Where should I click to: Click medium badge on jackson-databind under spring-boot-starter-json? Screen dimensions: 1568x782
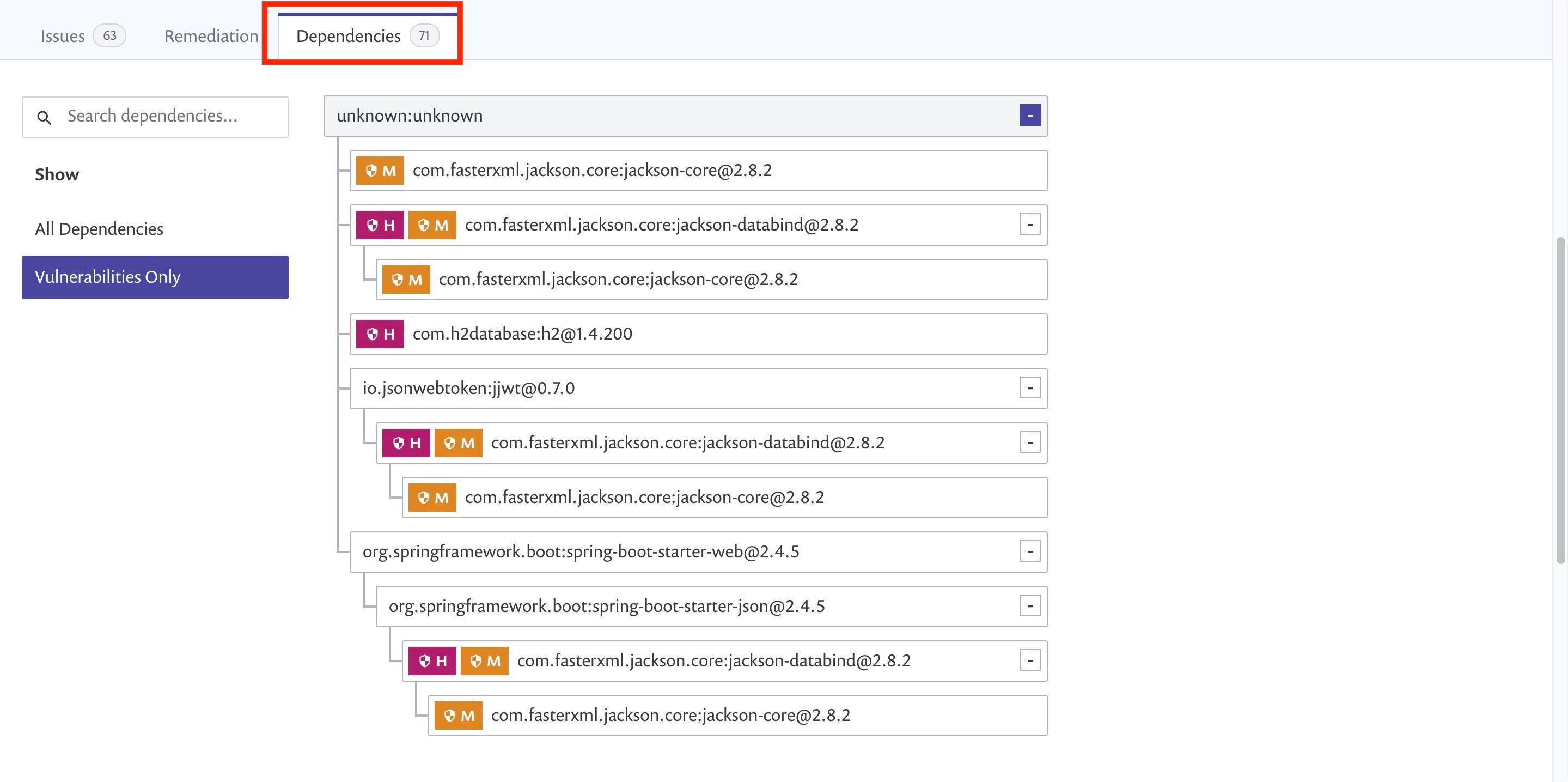pos(485,662)
